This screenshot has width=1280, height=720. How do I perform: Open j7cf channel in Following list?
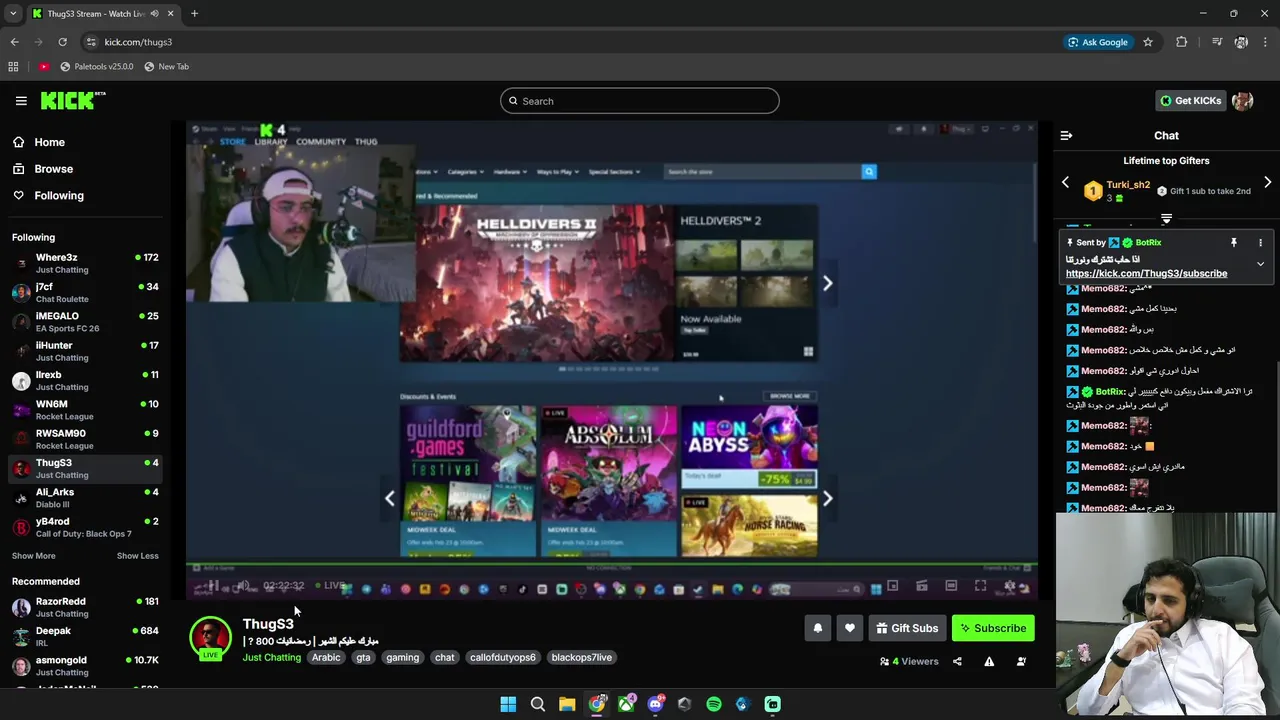[x=85, y=292]
